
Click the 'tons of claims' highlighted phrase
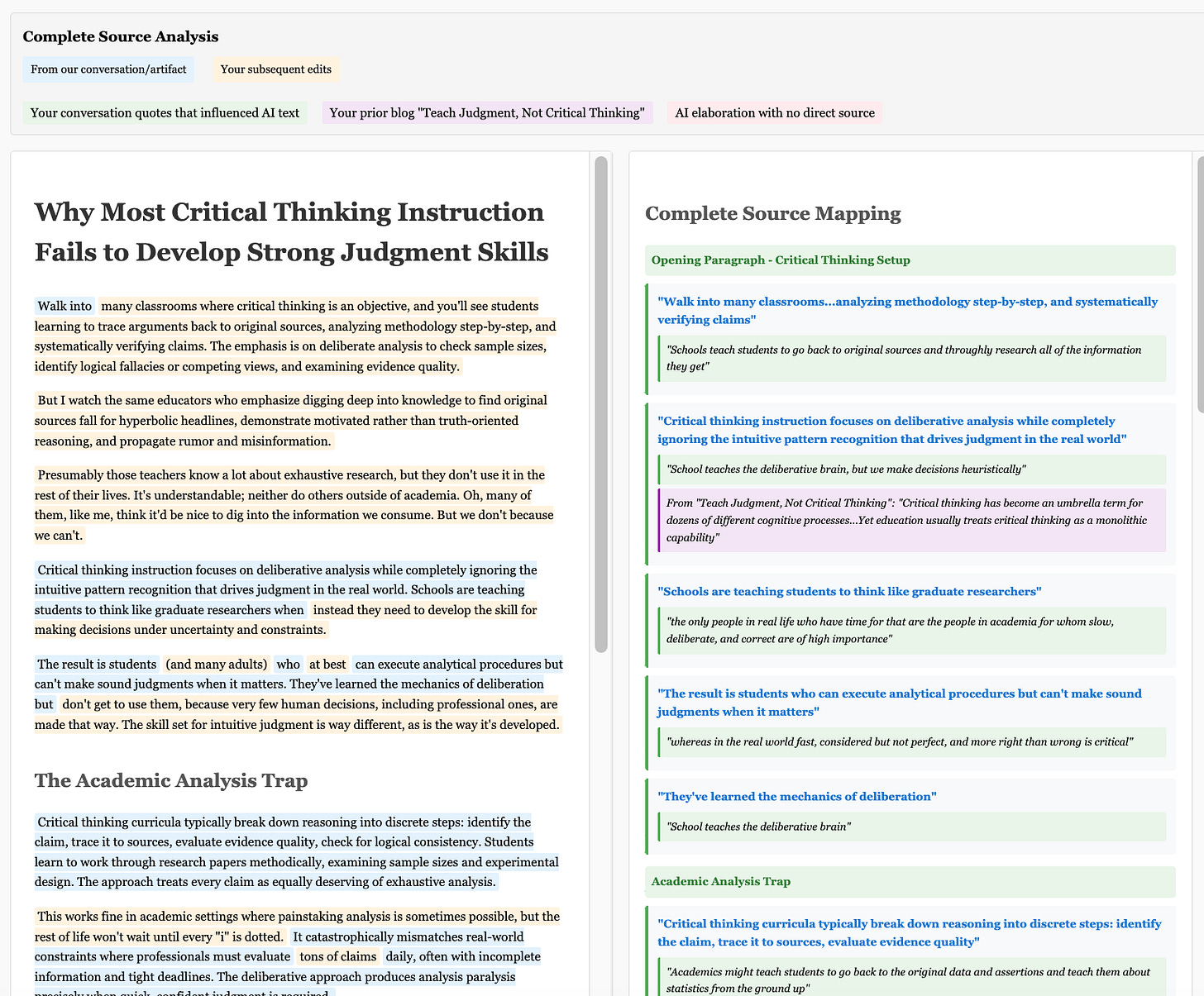337,957
